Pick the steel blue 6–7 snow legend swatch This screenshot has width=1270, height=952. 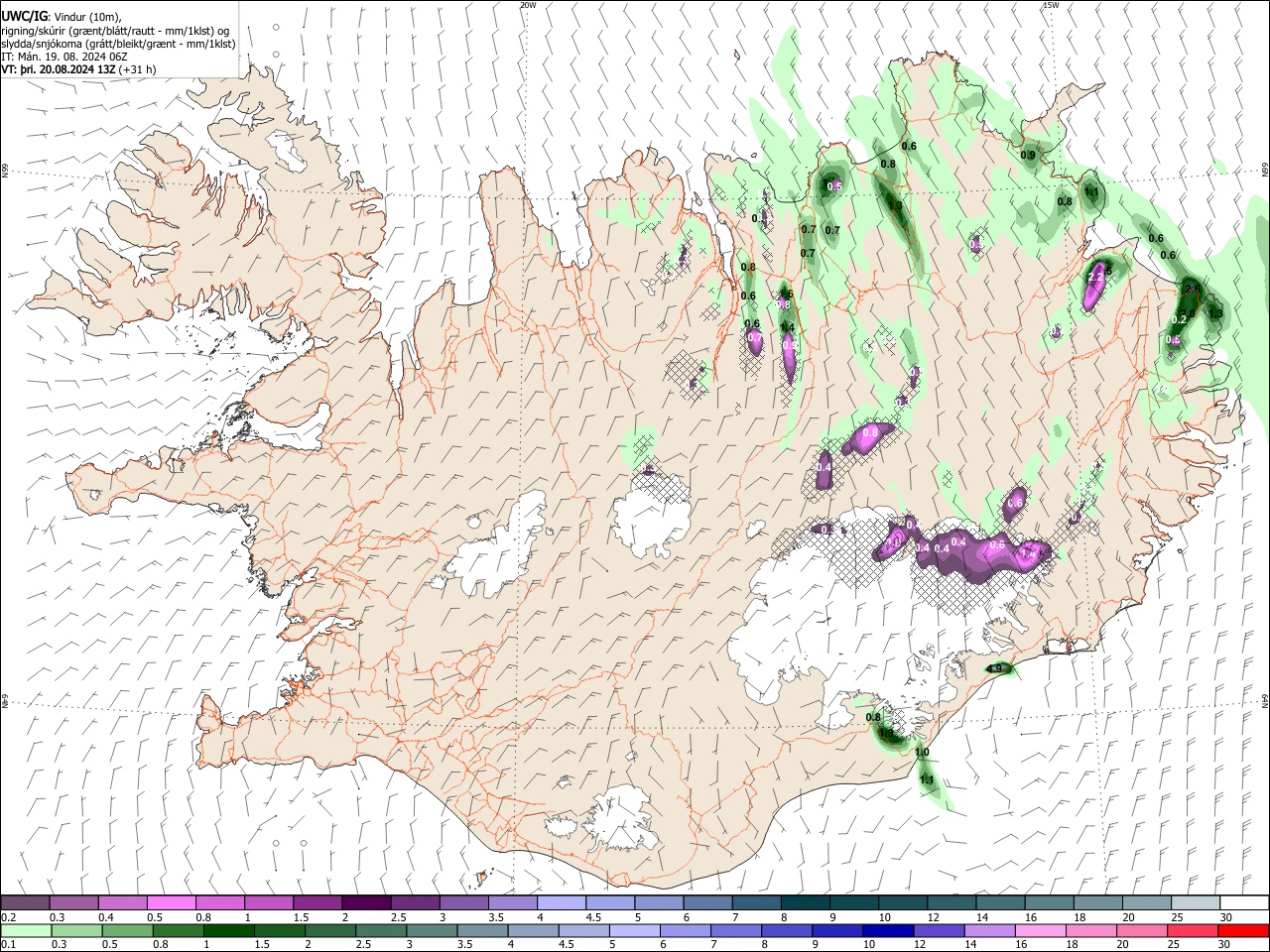[x=706, y=902]
